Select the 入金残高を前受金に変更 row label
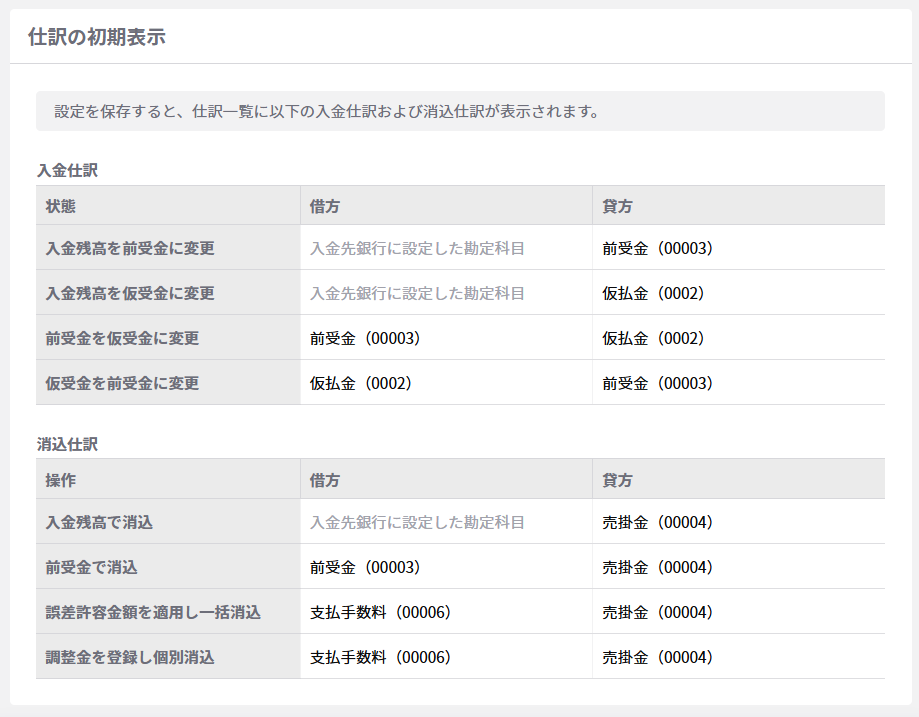This screenshot has width=919, height=717. (x=130, y=248)
